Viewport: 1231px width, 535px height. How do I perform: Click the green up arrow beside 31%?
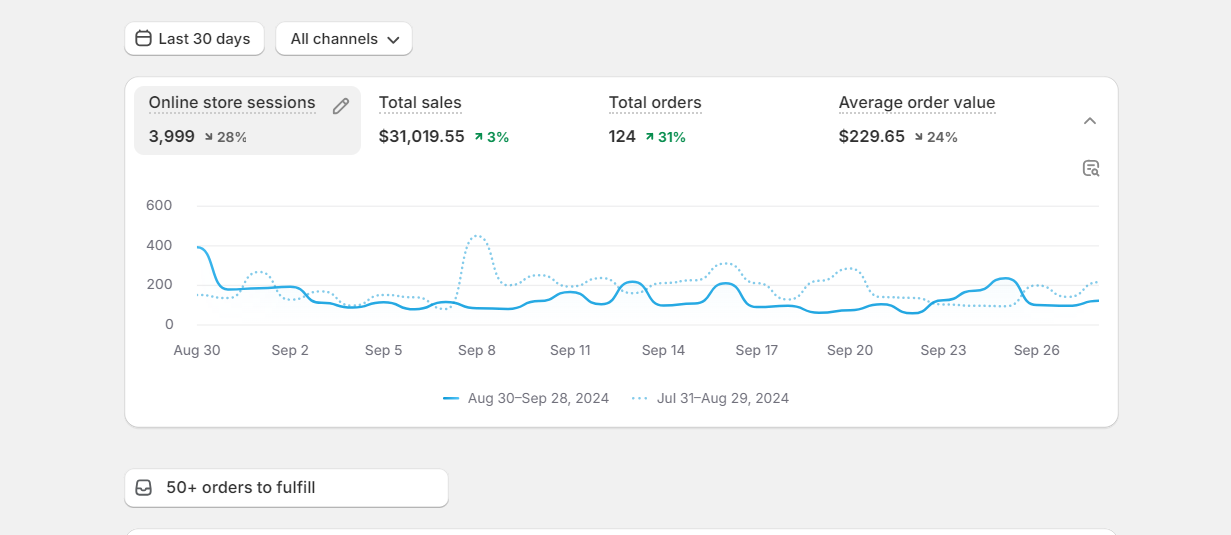[x=650, y=137]
